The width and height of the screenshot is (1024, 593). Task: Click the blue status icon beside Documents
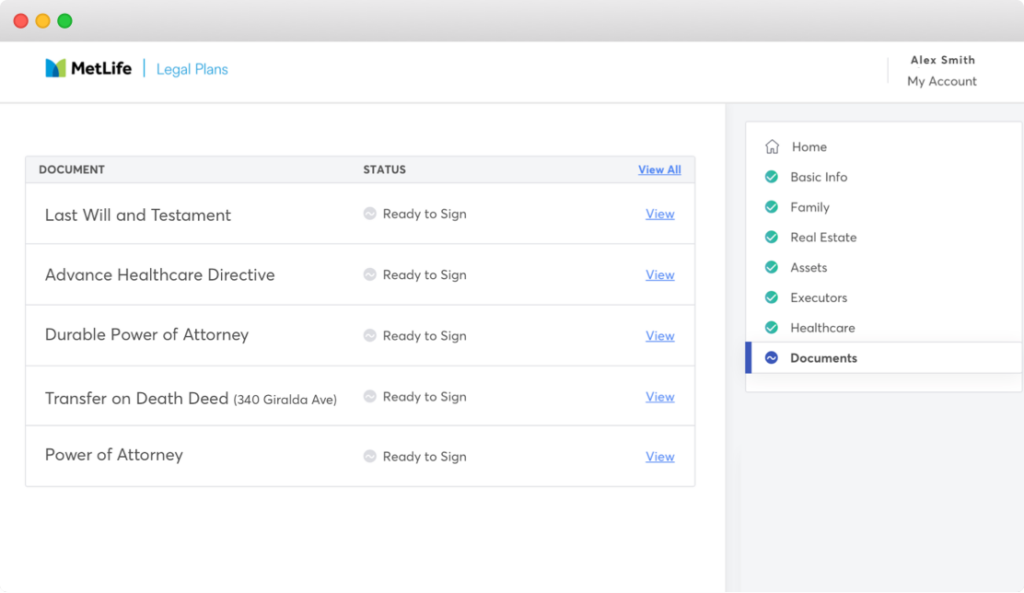click(x=771, y=358)
